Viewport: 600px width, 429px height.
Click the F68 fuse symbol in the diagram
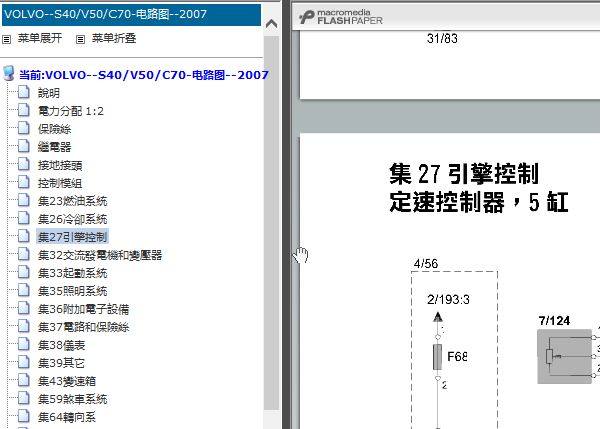coord(437,357)
